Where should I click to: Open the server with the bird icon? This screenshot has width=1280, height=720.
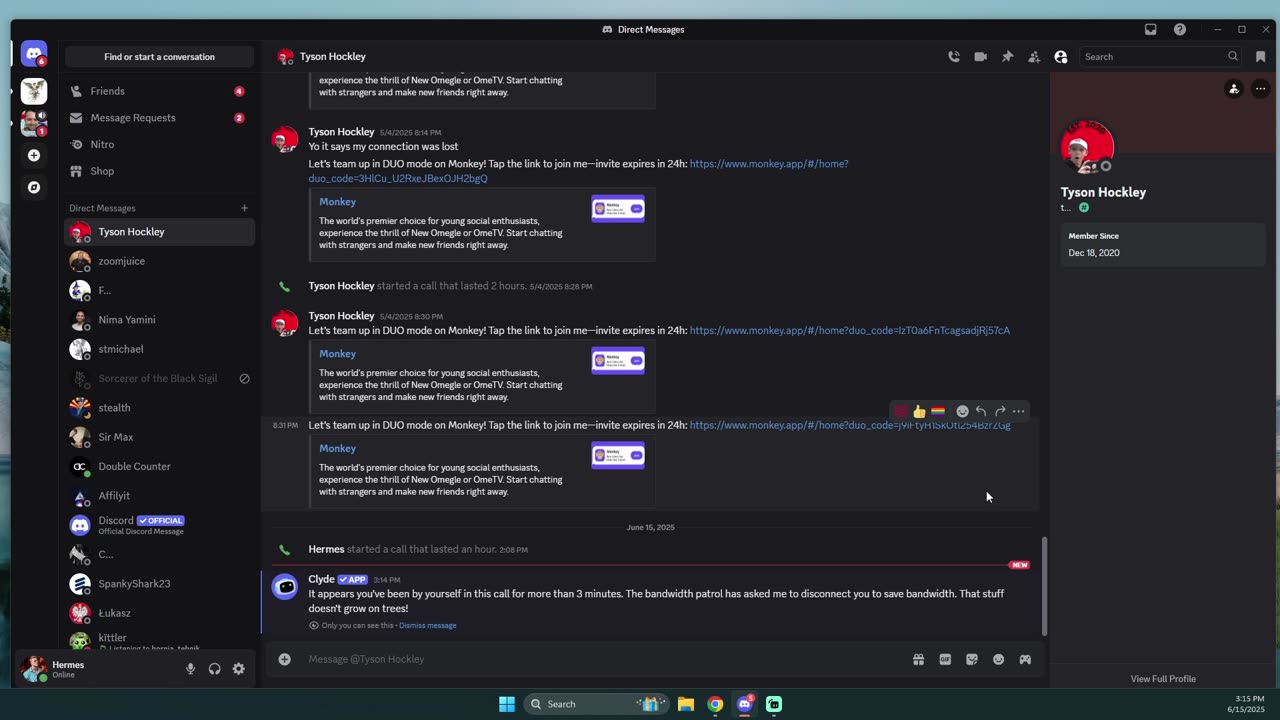coord(34,92)
